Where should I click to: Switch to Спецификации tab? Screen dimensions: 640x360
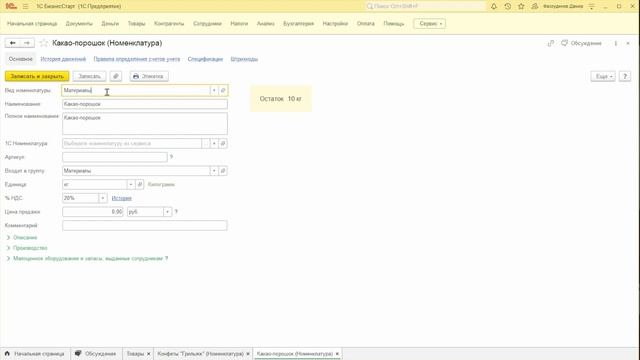pyautogui.click(x=205, y=59)
